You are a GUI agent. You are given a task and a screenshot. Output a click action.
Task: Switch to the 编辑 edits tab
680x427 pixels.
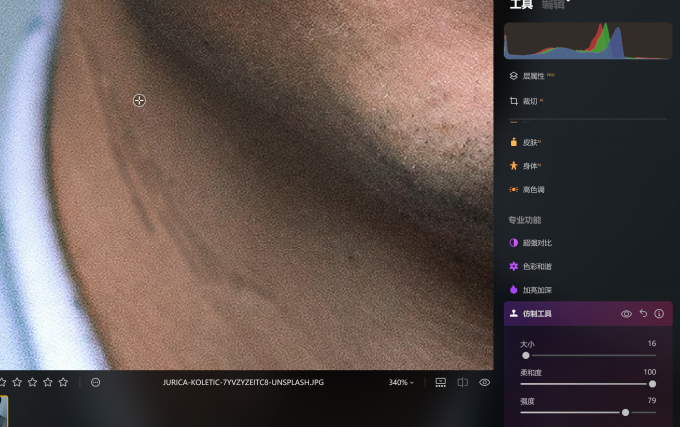pos(553,4)
